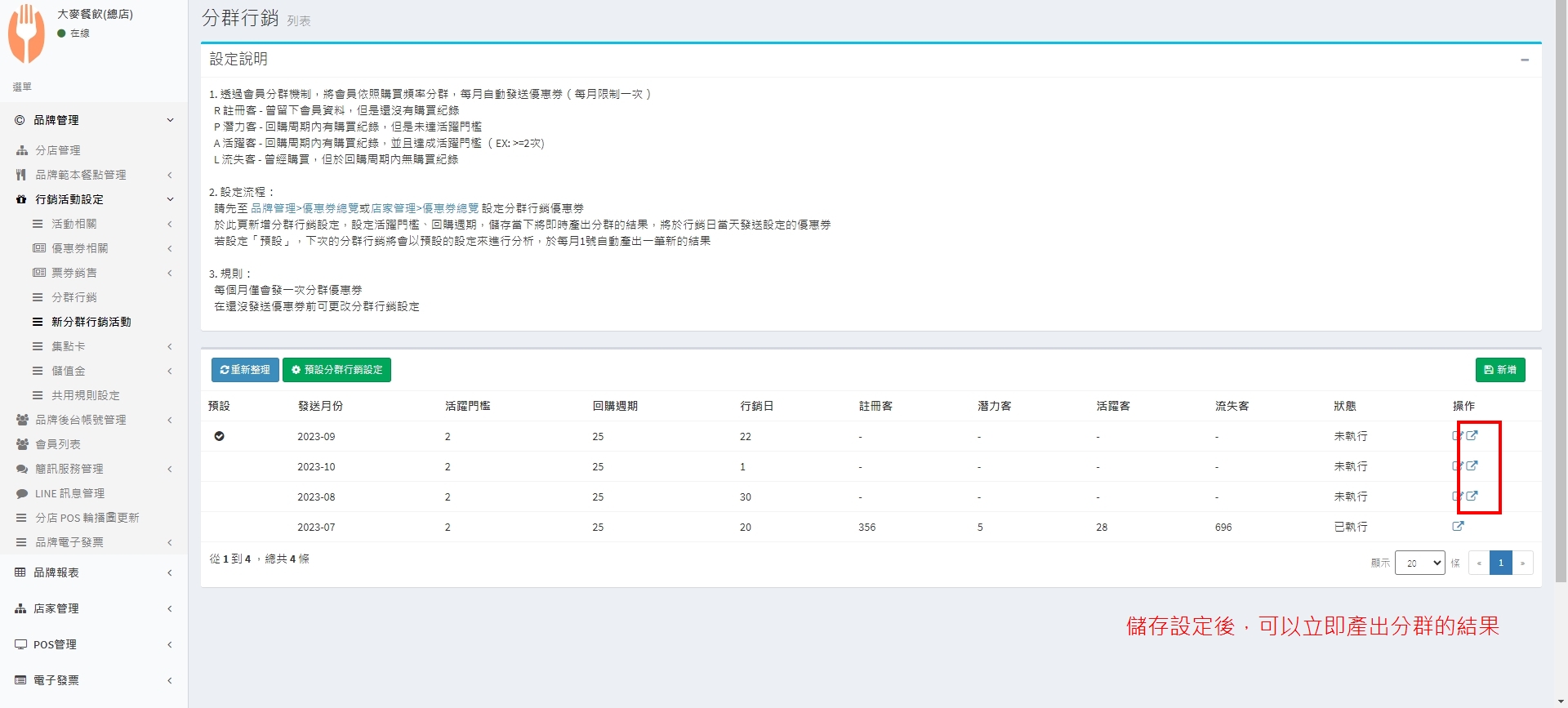Click the edit icon for the 2023-09 row
The image size is (1568, 708).
[x=1457, y=436]
